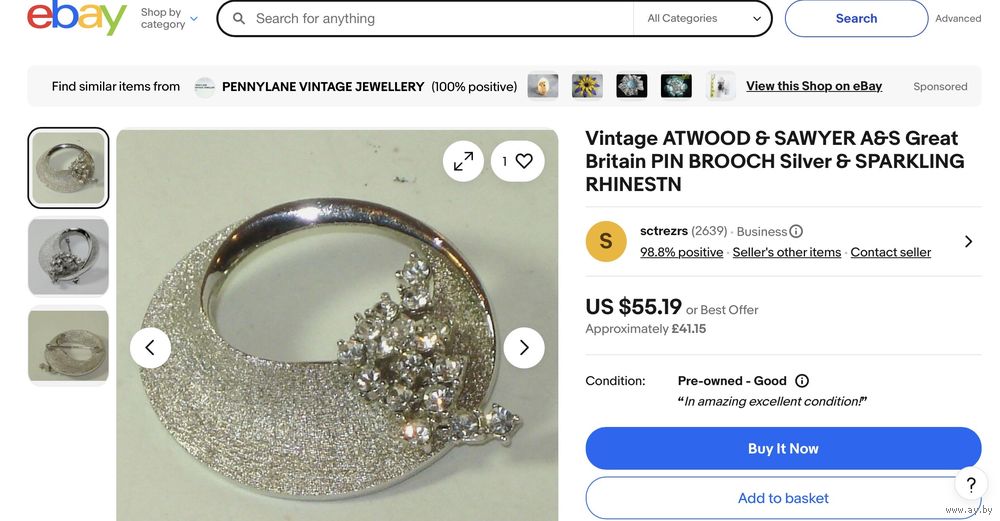1000x521 pixels.
Task: Click the magnifier icon in search bar
Action: 238,19
